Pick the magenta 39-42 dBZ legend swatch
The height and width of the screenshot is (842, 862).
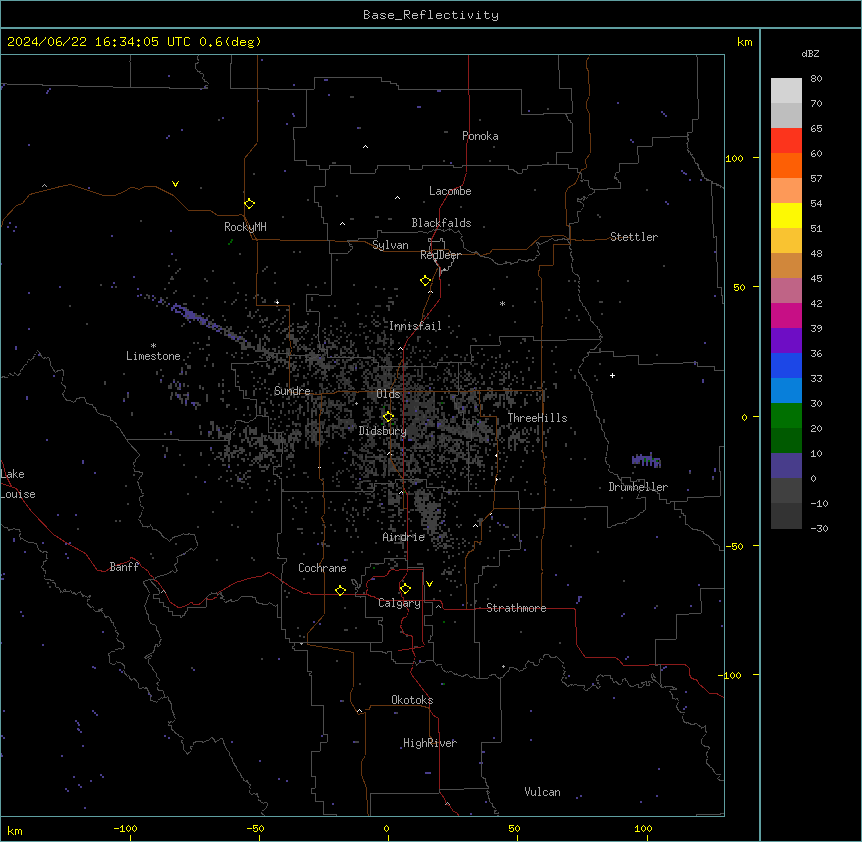[x=786, y=315]
